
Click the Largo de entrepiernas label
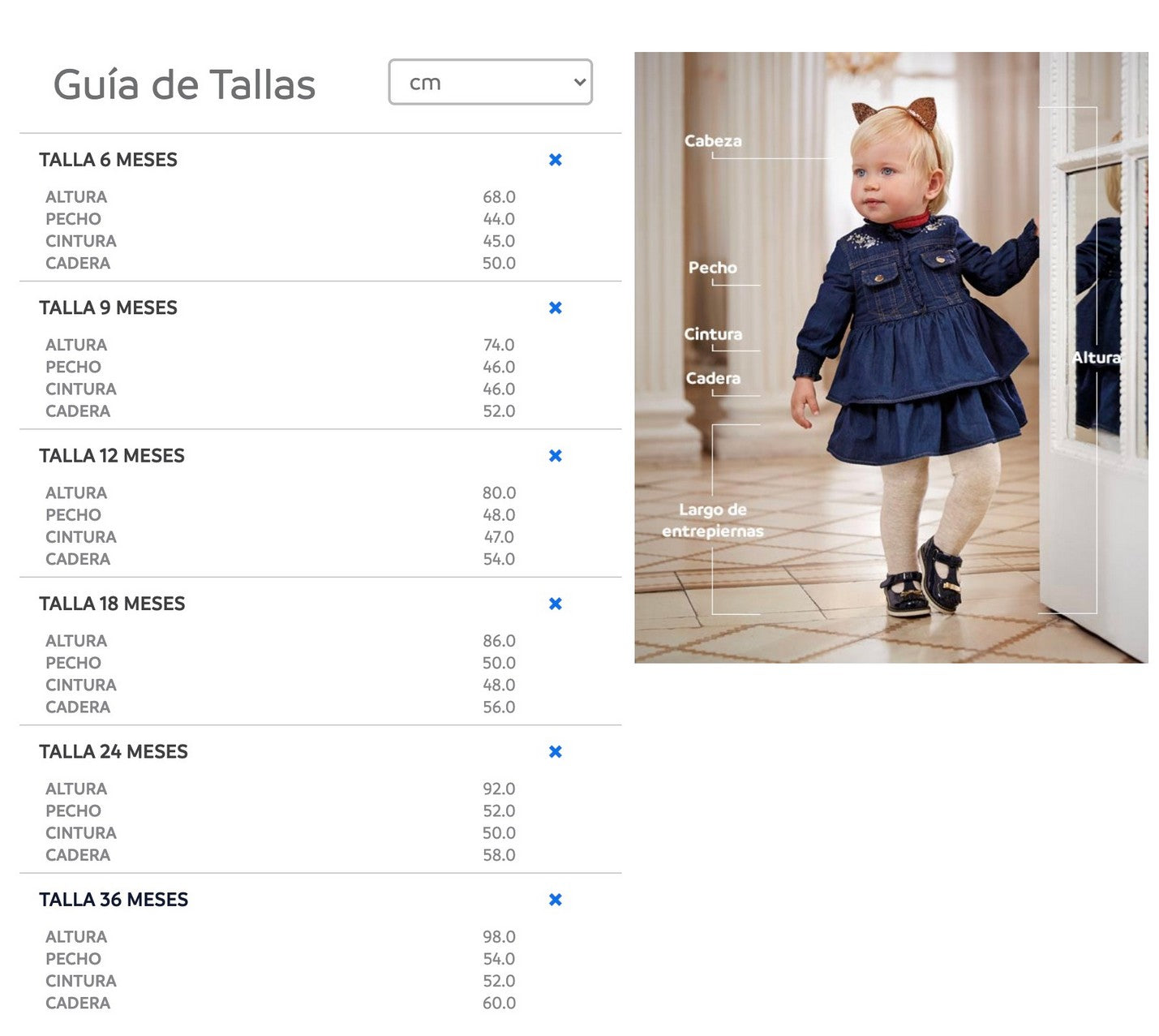click(712, 520)
